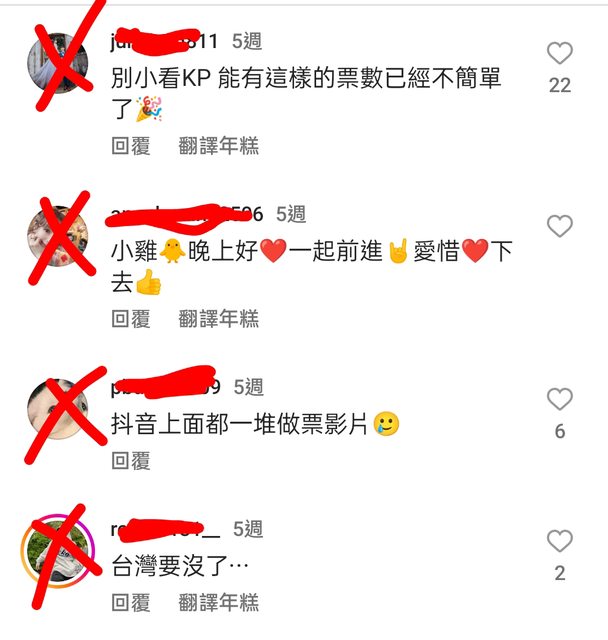The height and width of the screenshot is (640, 608).
Task: Open first commenter's profile picture
Action: (x=58, y=63)
